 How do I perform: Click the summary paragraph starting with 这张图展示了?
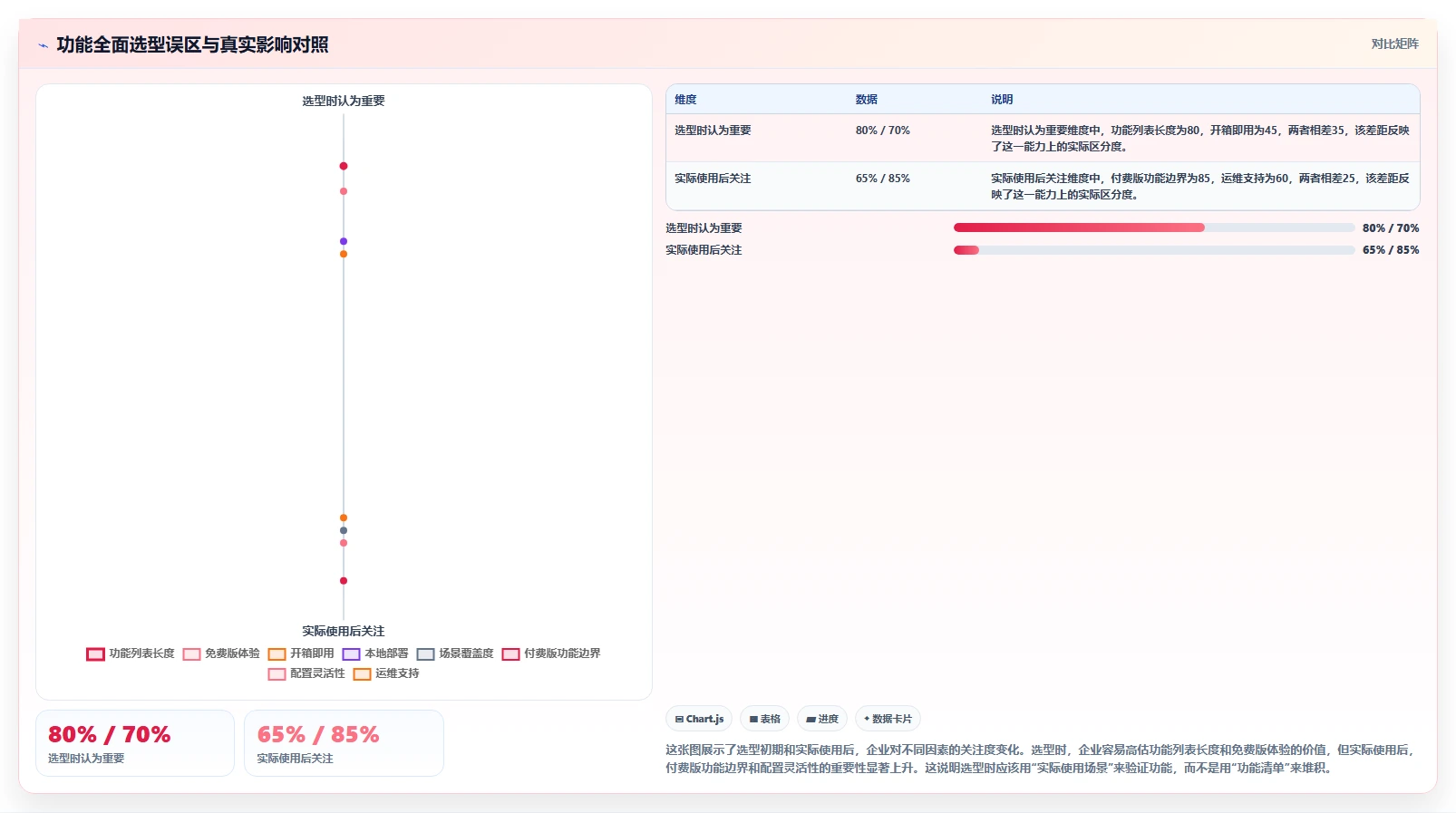(1042, 759)
